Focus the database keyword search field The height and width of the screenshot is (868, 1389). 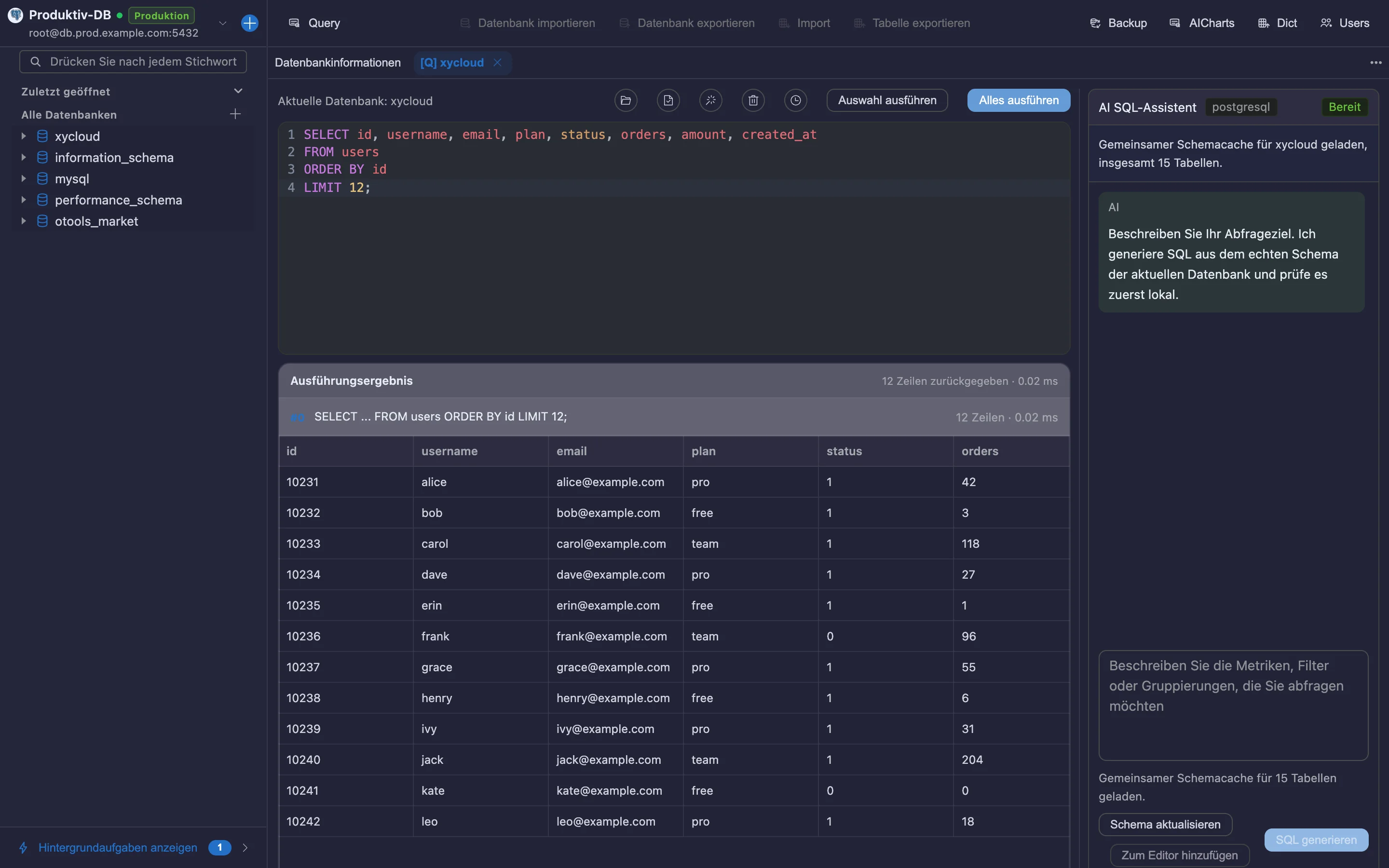click(133, 61)
